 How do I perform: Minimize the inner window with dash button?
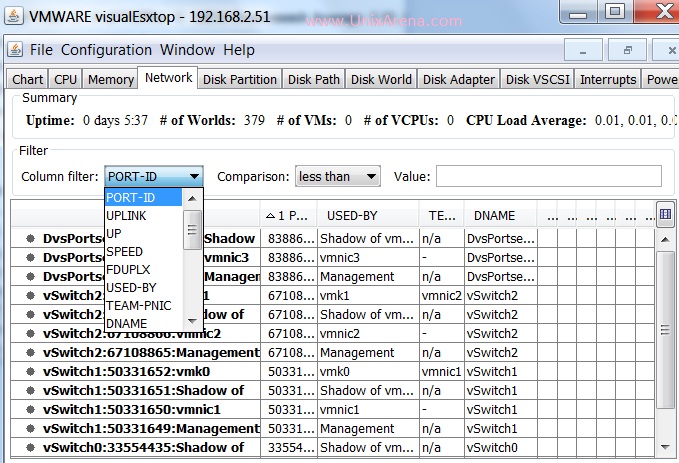click(x=583, y=51)
